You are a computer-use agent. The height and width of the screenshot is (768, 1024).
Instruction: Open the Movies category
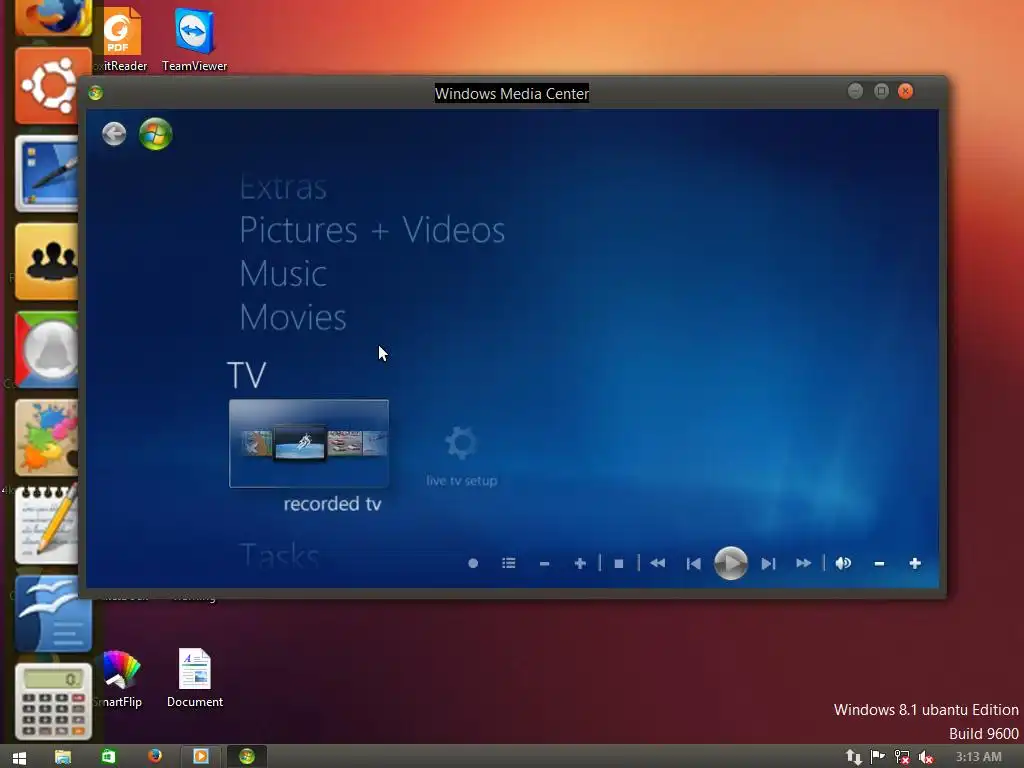(293, 317)
